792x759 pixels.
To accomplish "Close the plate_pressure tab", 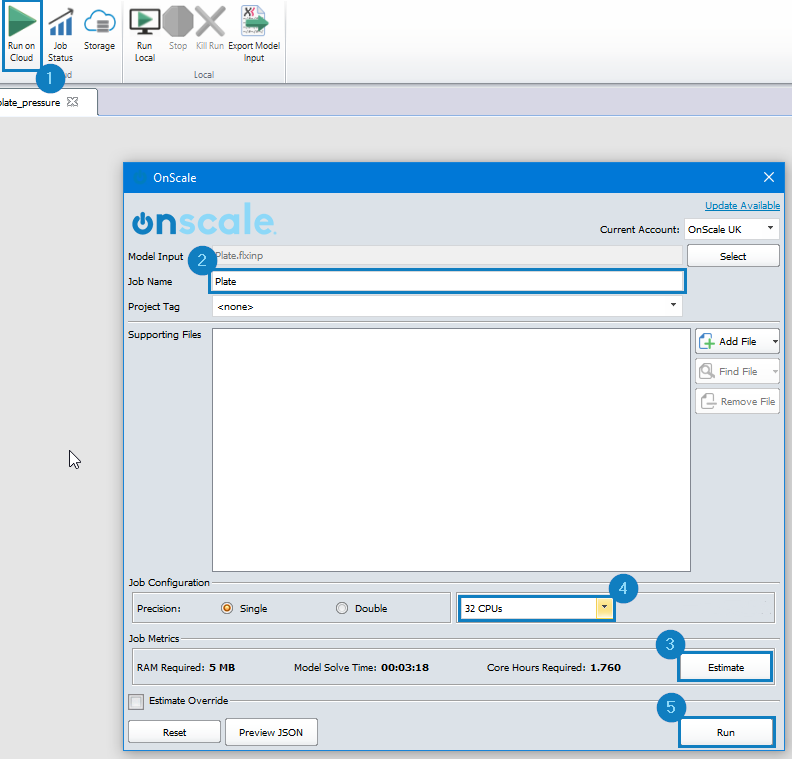I will coord(73,102).
